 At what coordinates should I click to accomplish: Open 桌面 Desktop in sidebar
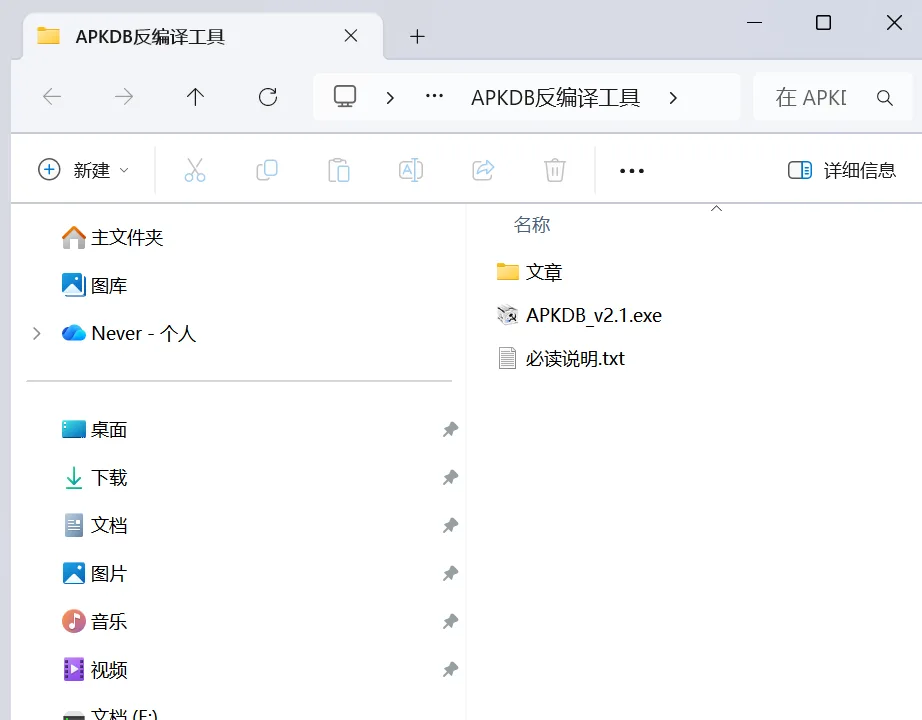pos(95,429)
